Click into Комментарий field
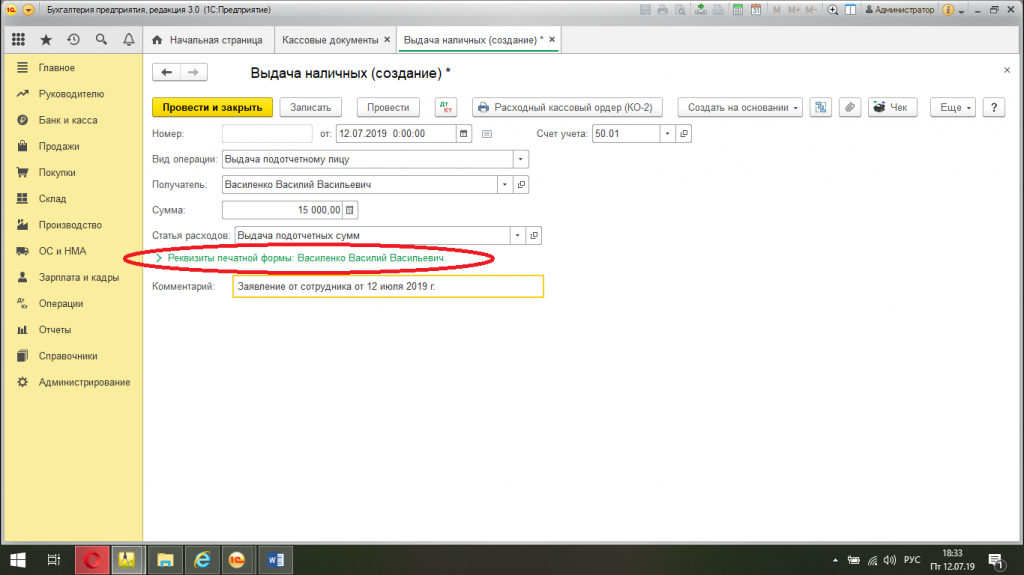 (388, 286)
